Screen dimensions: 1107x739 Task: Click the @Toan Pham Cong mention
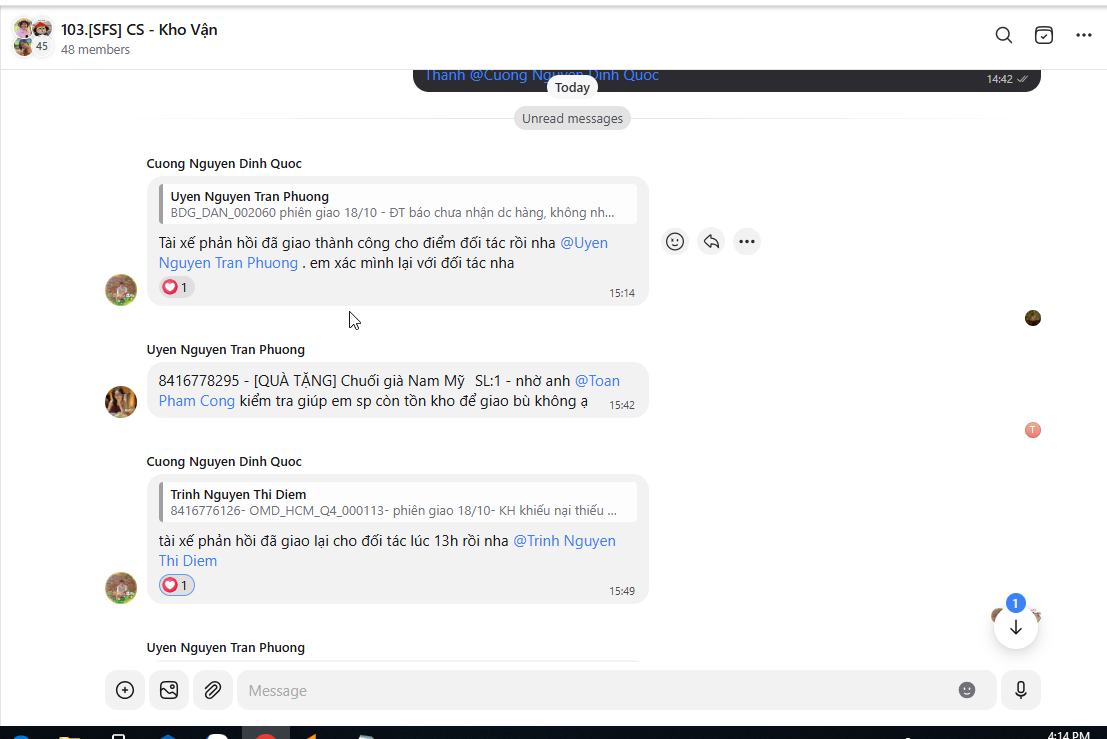coord(389,390)
